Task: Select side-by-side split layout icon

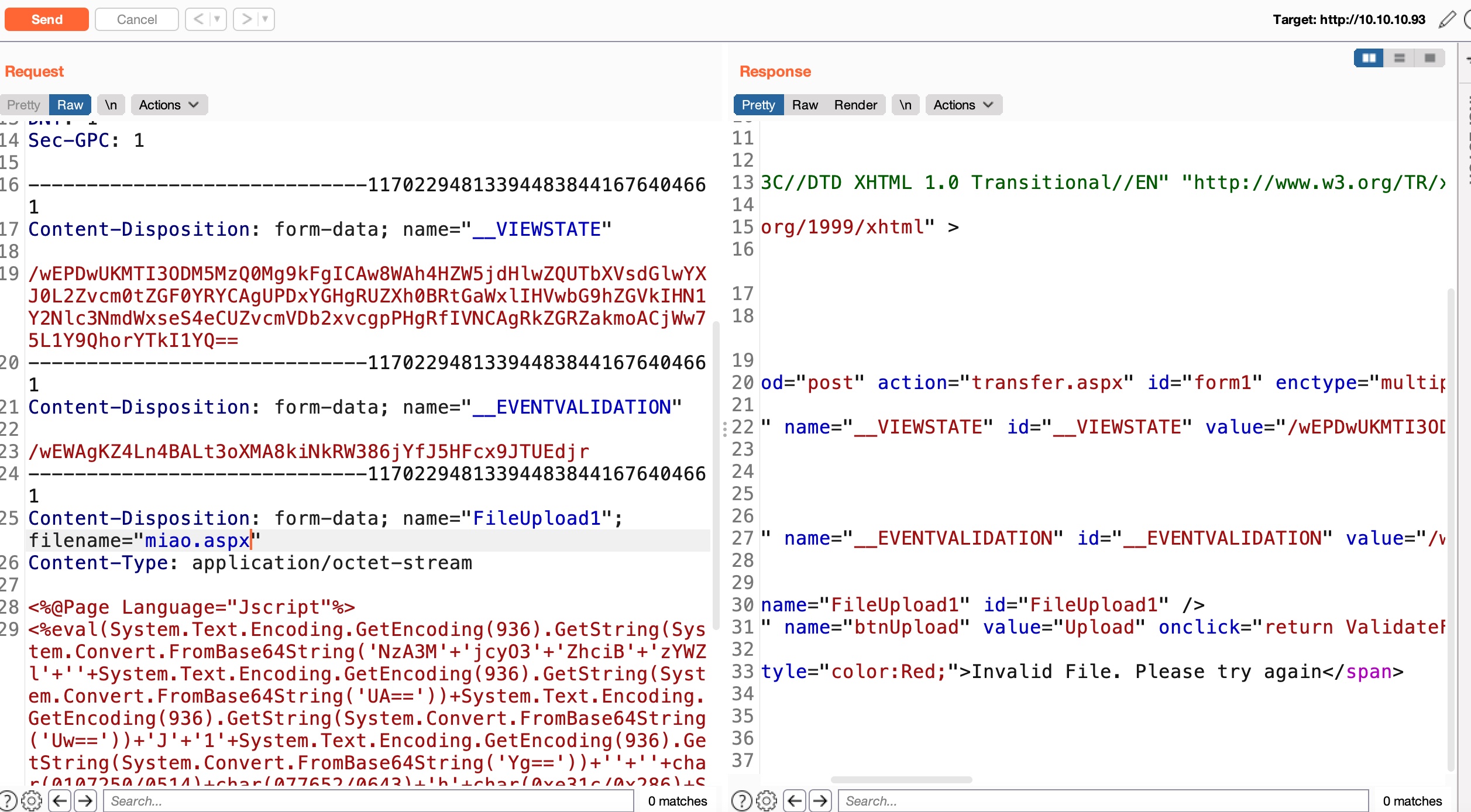Action: coord(1369,58)
